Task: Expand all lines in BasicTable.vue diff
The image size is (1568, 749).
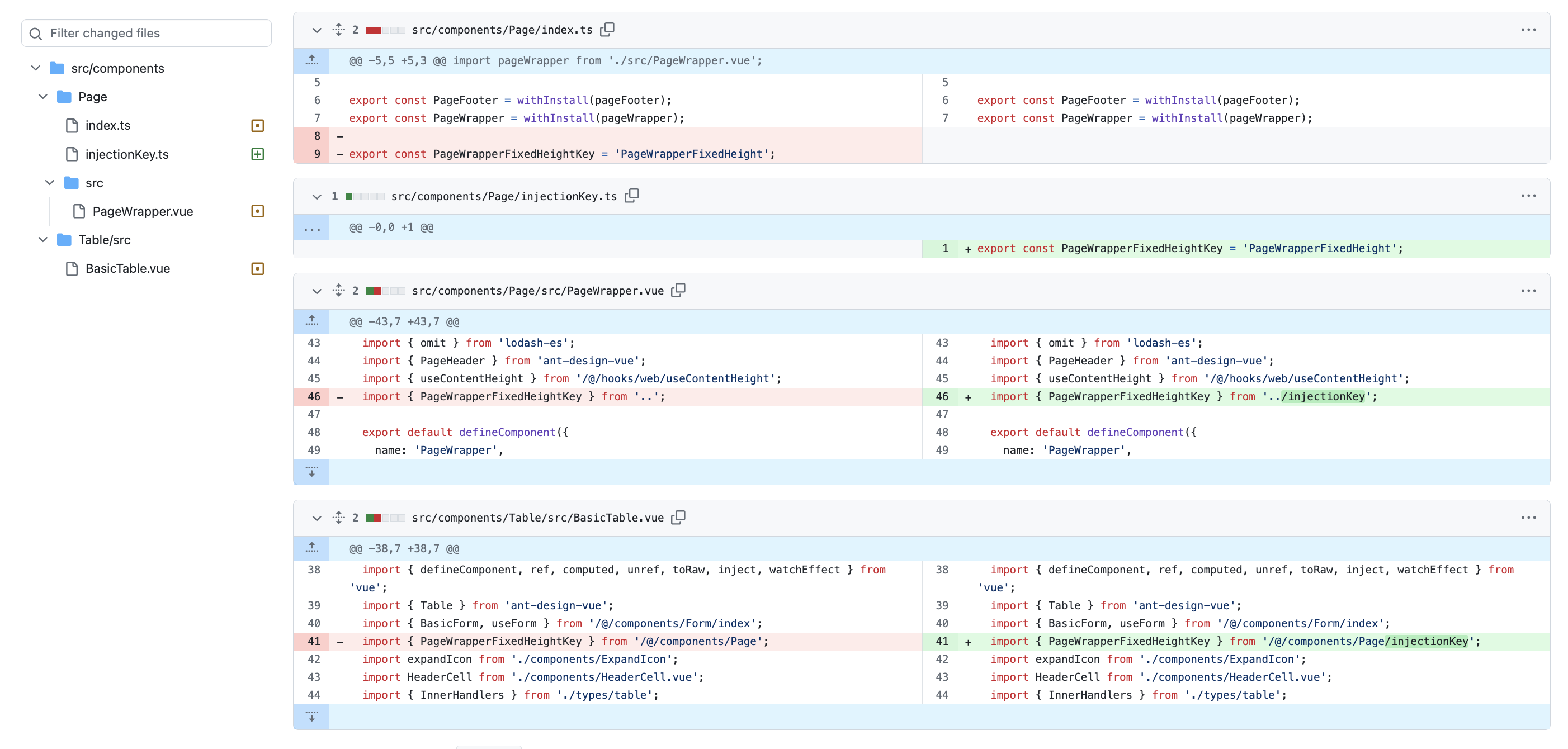Action: (x=338, y=517)
